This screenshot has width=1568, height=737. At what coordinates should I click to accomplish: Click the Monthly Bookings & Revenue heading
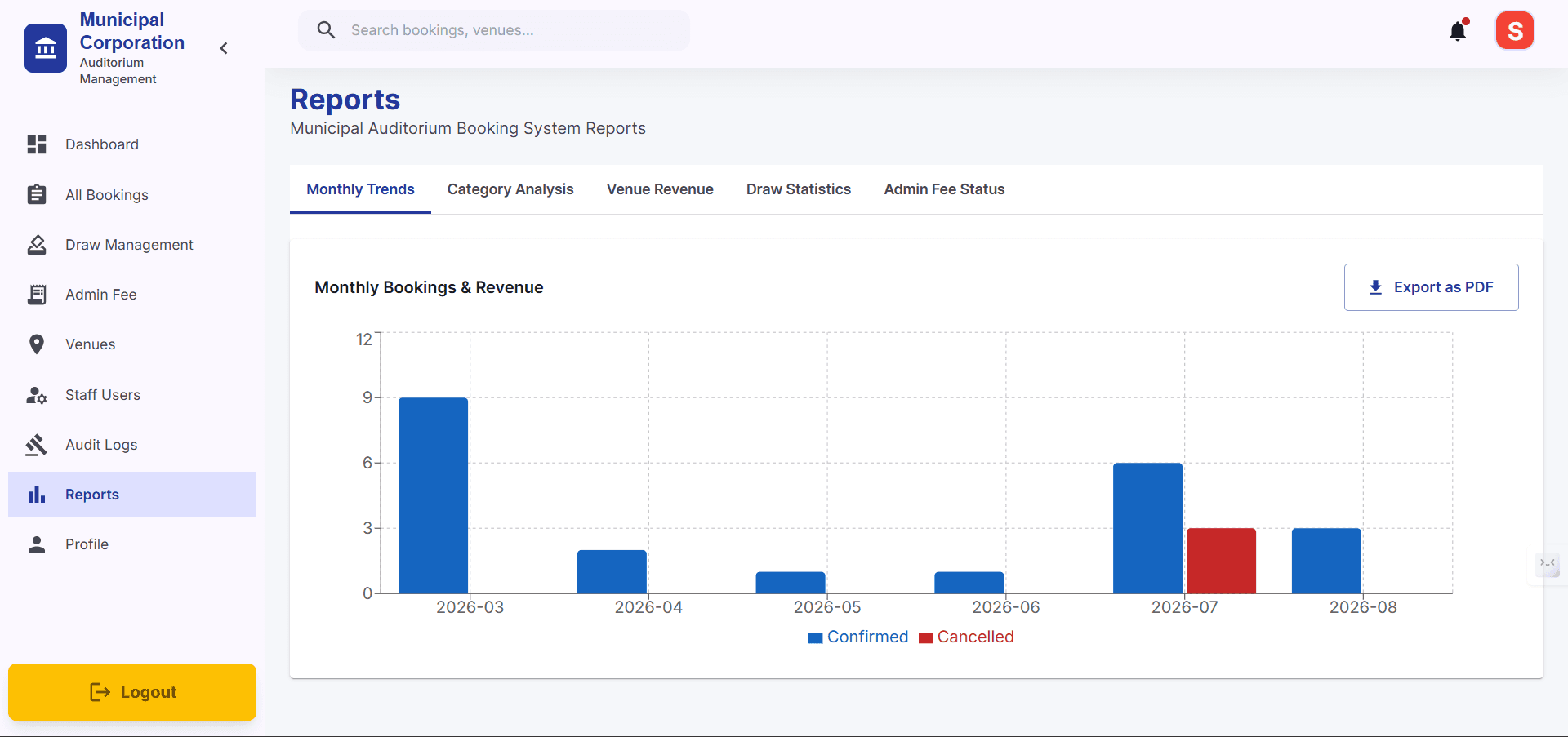(x=429, y=287)
